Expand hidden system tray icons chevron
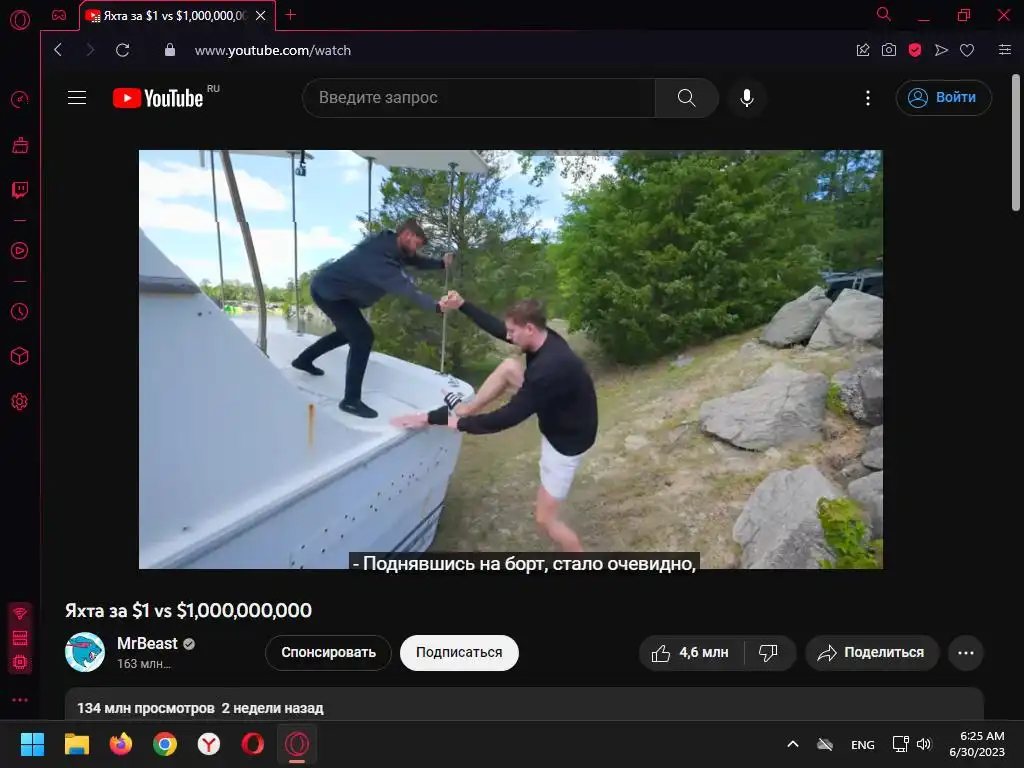This screenshot has height=768, width=1024. [793, 744]
